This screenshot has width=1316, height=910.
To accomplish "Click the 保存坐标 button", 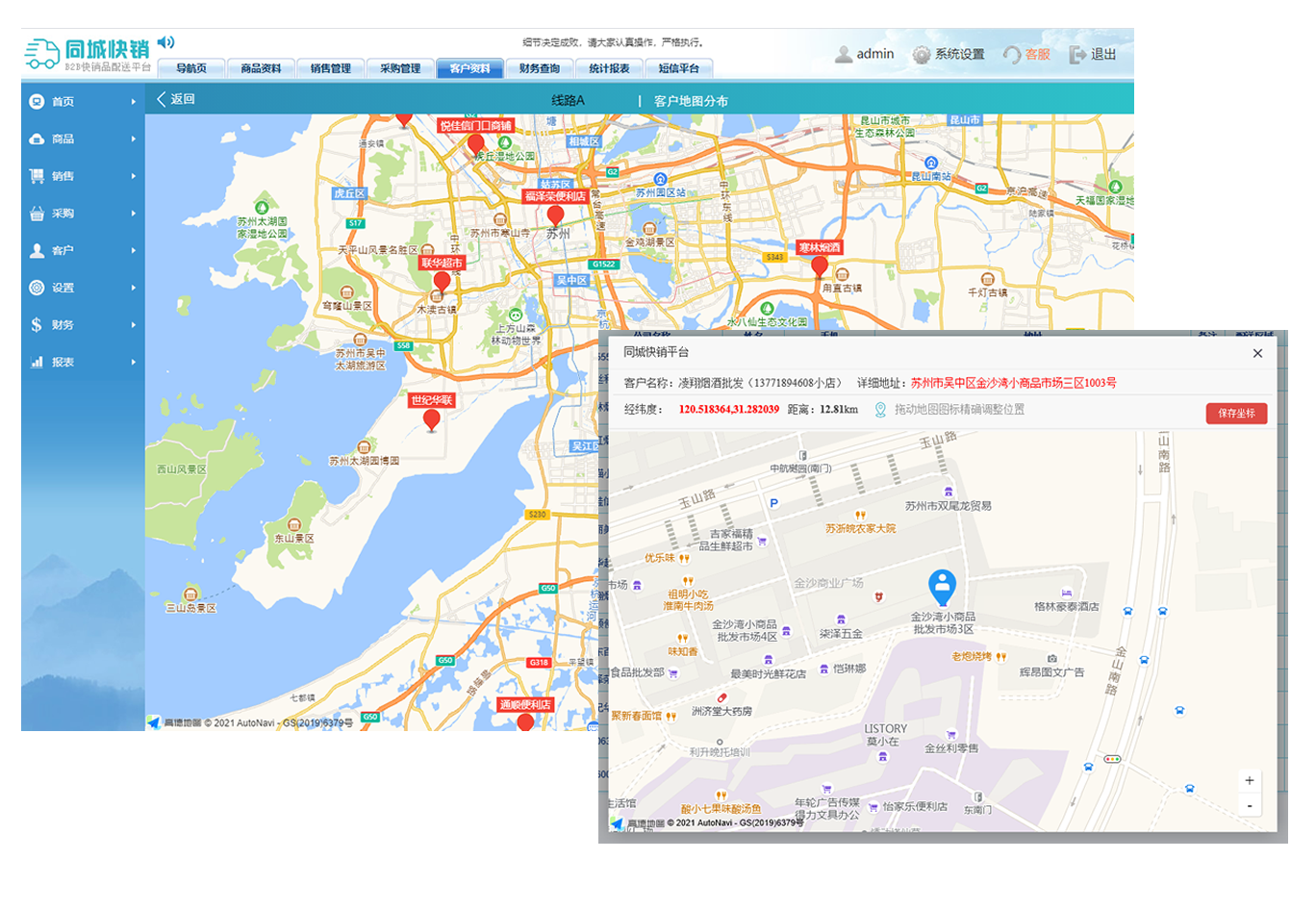I will (1236, 413).
